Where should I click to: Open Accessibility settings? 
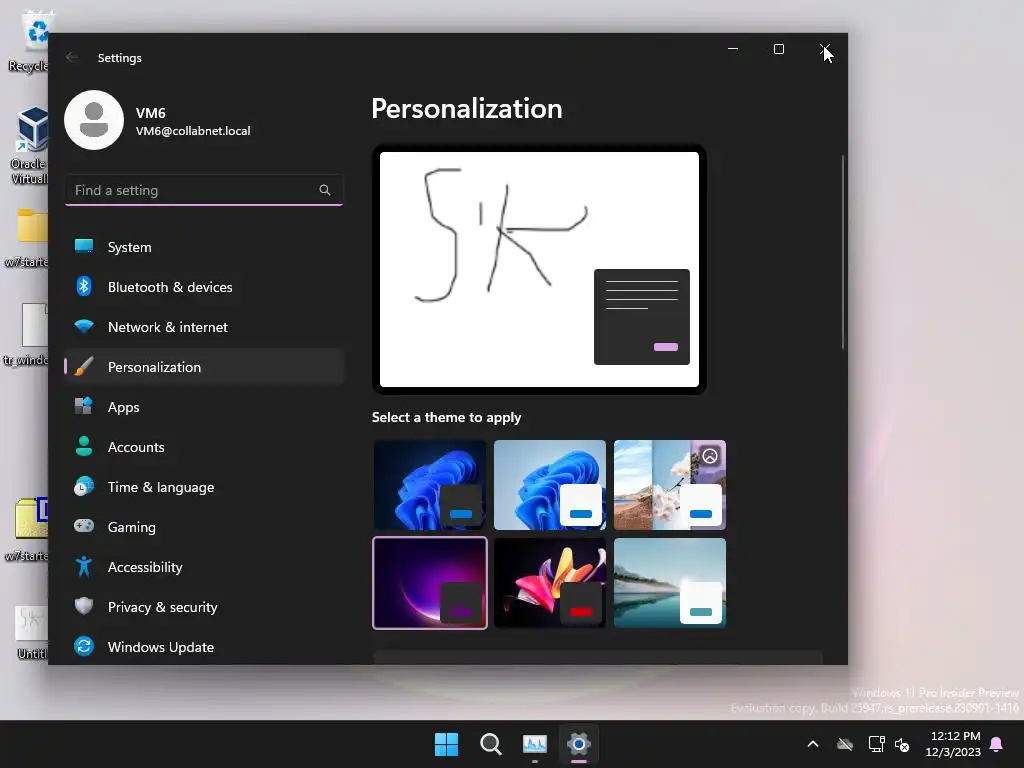[204, 567]
